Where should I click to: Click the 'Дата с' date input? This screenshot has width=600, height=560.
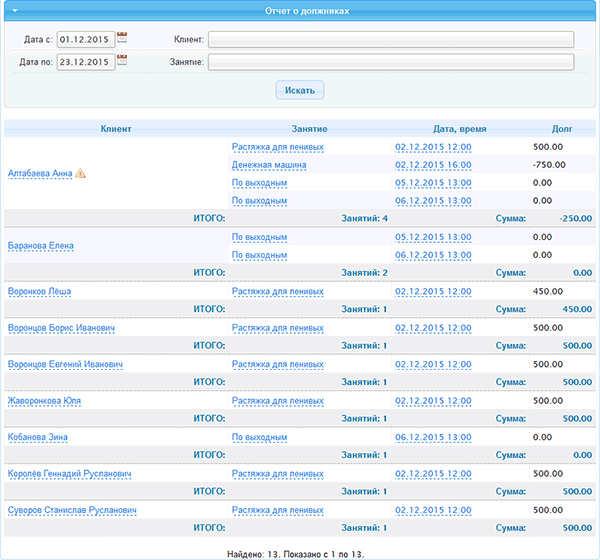pyautogui.click(x=84, y=39)
